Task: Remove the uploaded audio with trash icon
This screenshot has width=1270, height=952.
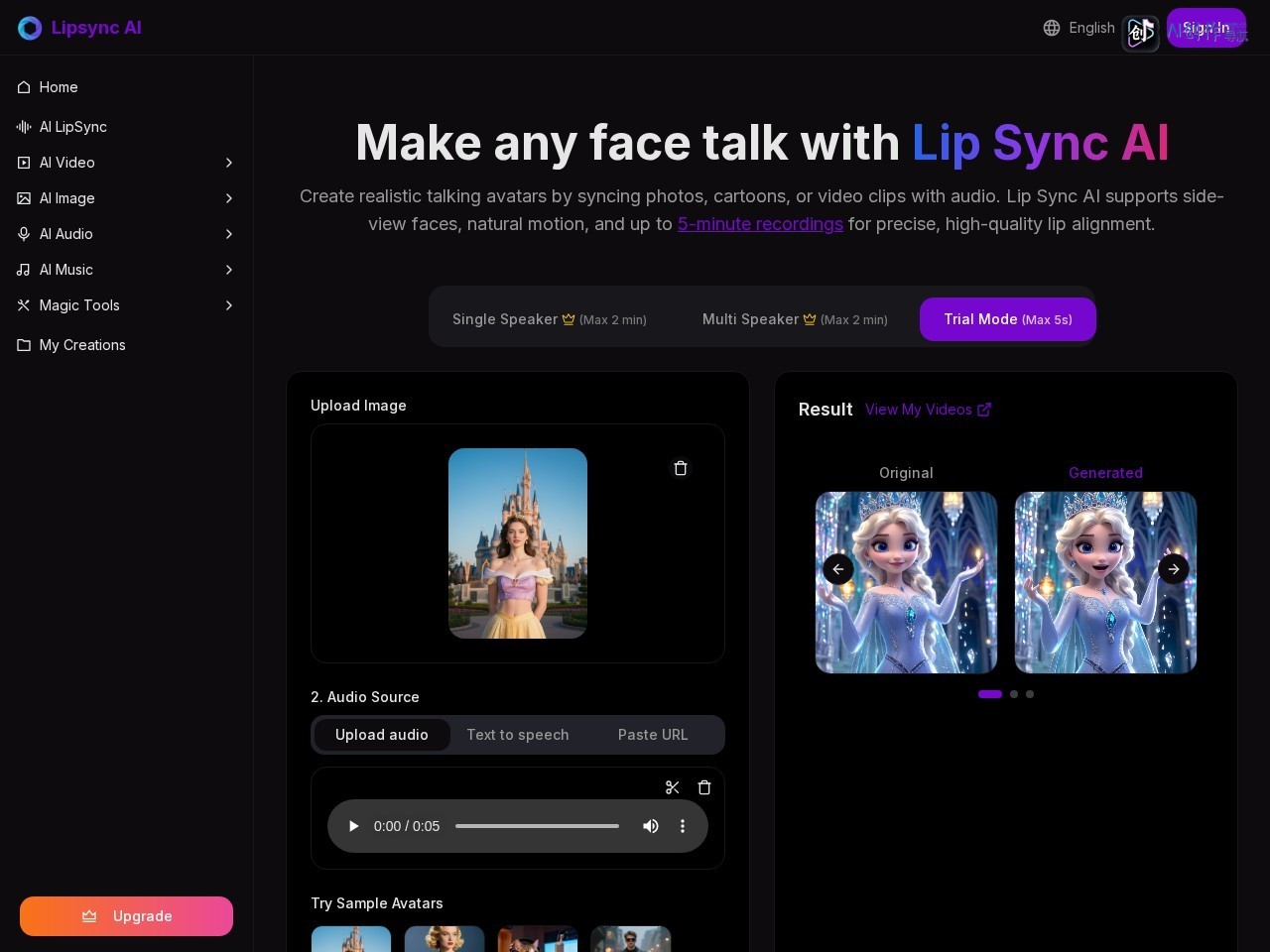Action: click(704, 787)
